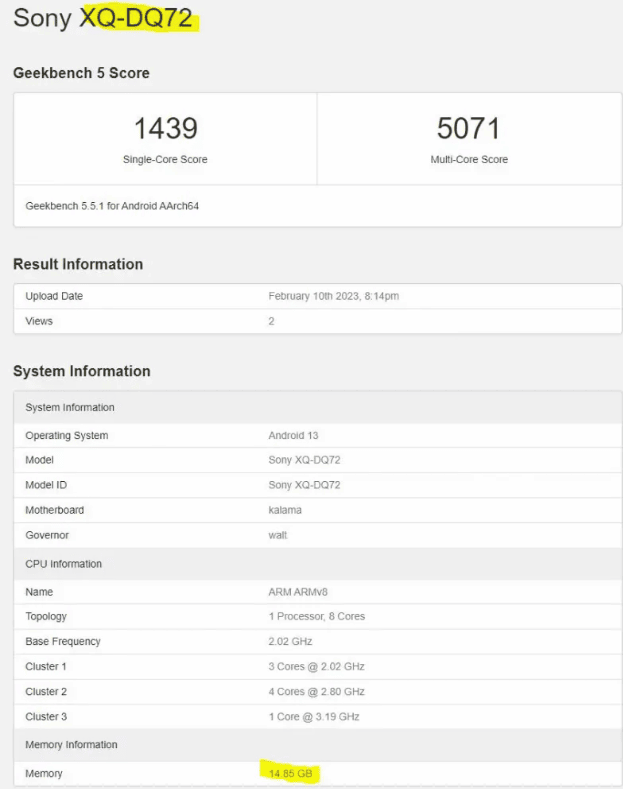
Task: Click the System Information section heading
Action: tap(81, 371)
